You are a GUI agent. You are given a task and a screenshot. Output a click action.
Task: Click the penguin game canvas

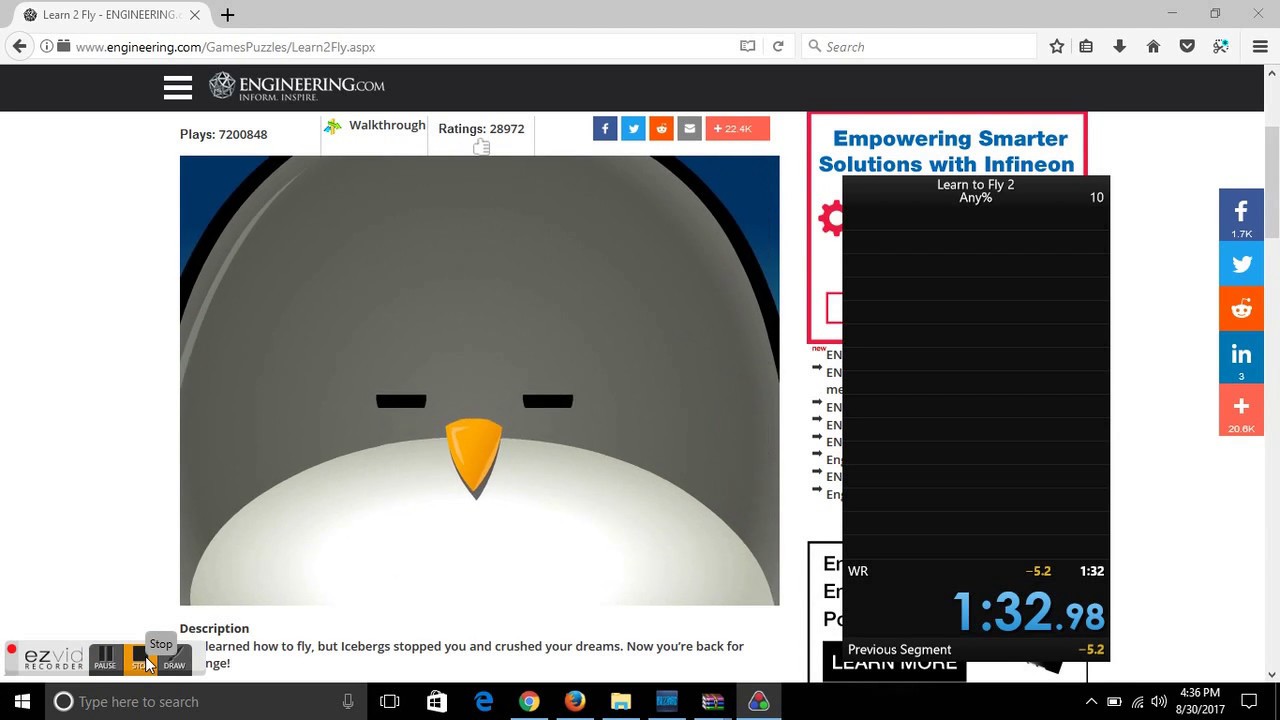(479, 380)
